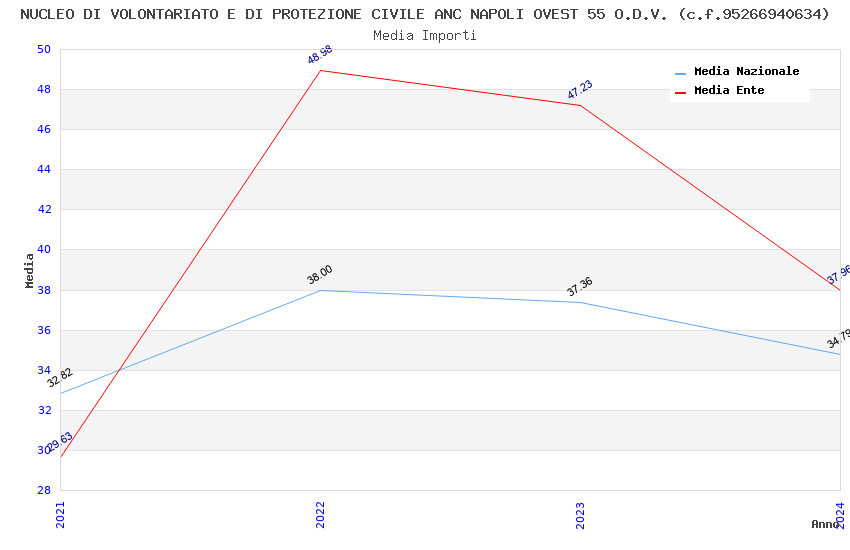Viewport: 850px width, 550px height.
Task: Click the blue Media Nazionale legend swatch
Action: (681, 73)
